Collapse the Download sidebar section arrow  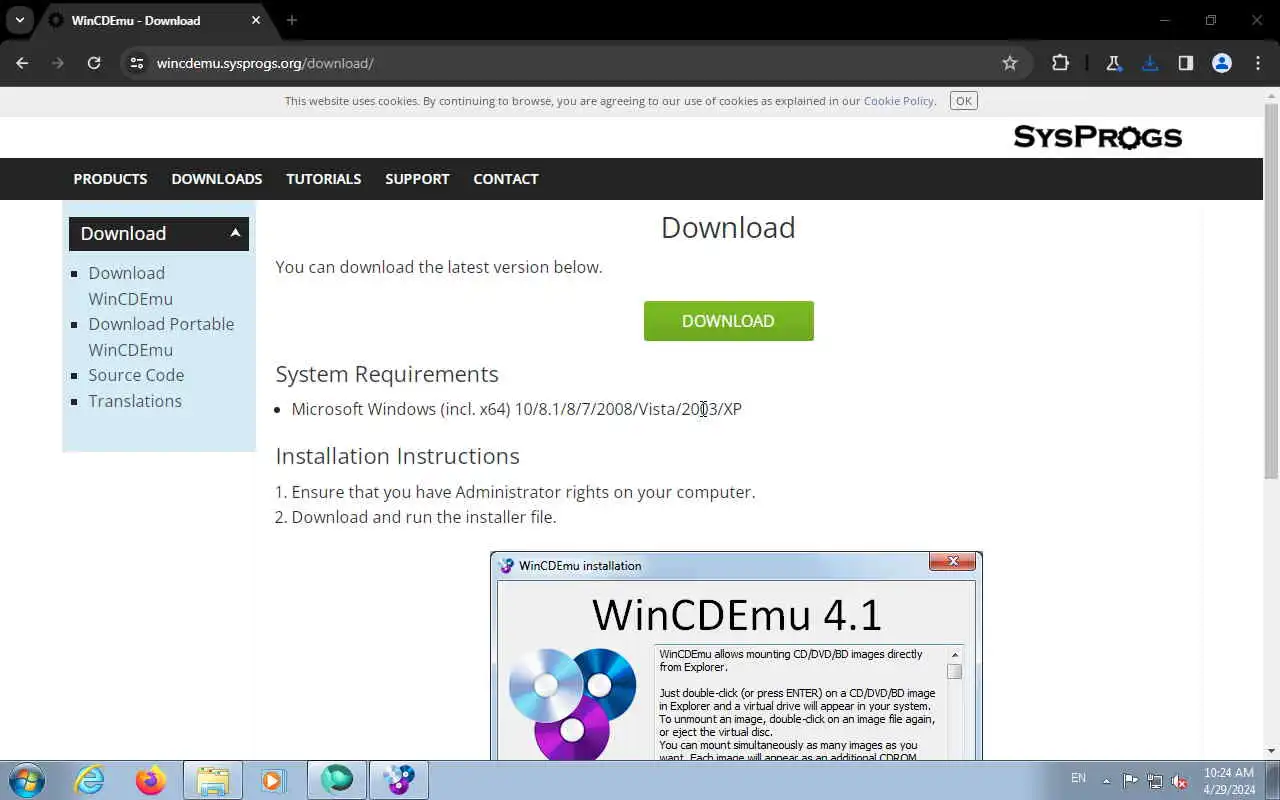235,233
